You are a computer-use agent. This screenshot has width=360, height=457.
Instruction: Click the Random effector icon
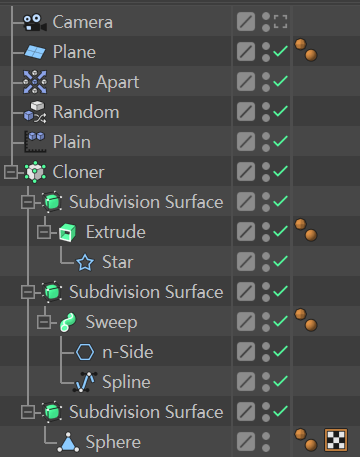click(35, 112)
